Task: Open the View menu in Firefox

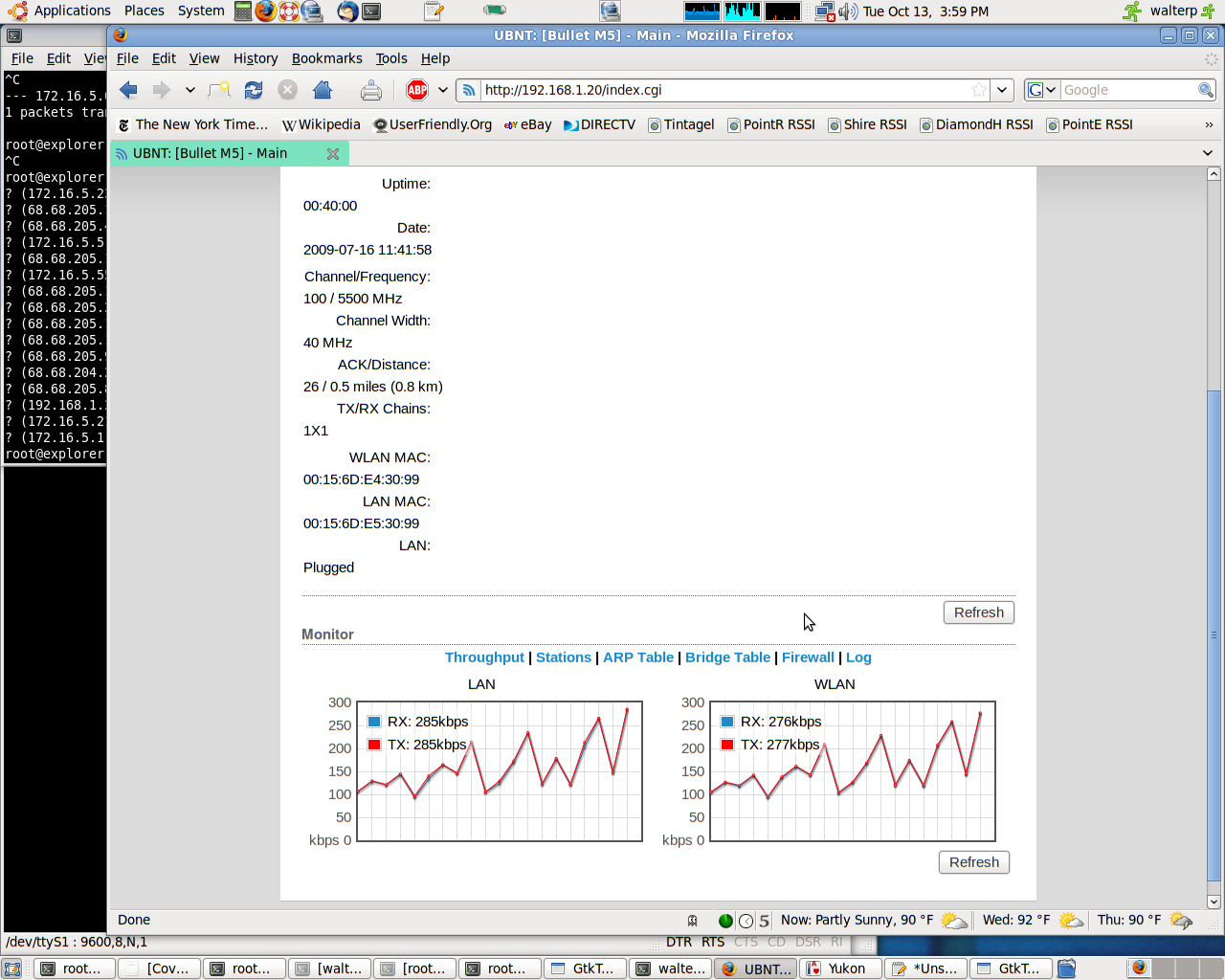Action: (x=204, y=58)
